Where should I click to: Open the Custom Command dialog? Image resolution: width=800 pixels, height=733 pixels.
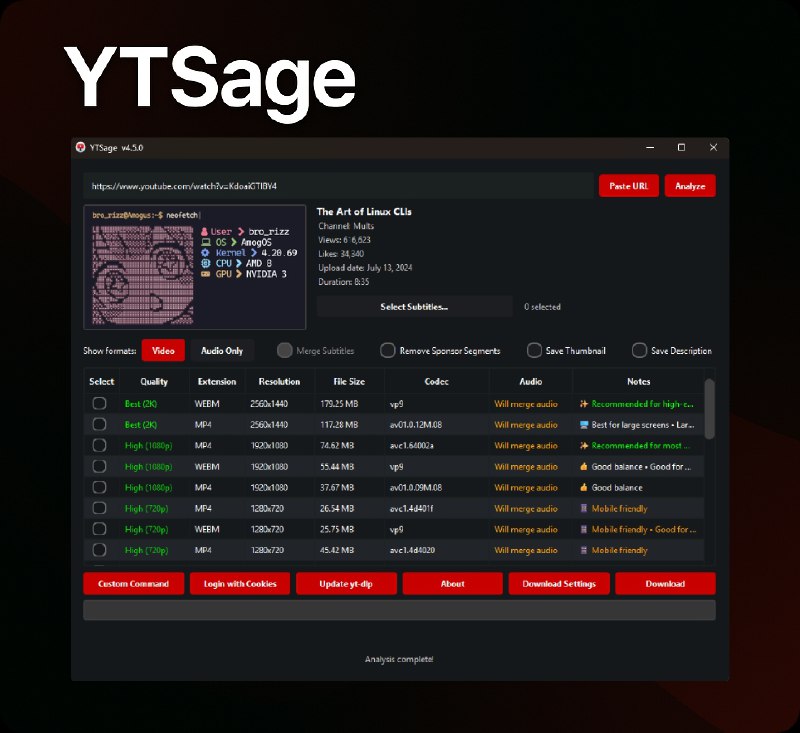click(133, 584)
